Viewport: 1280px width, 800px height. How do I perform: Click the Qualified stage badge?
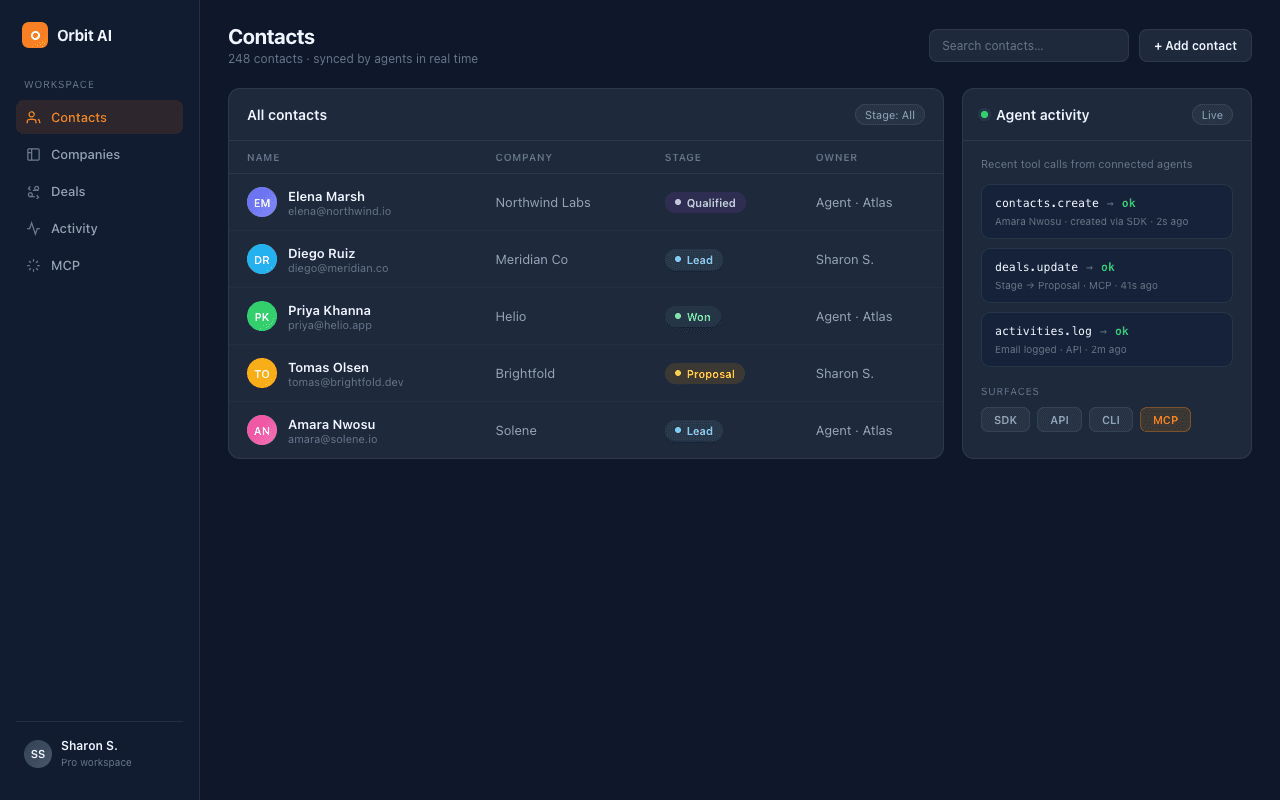(705, 202)
